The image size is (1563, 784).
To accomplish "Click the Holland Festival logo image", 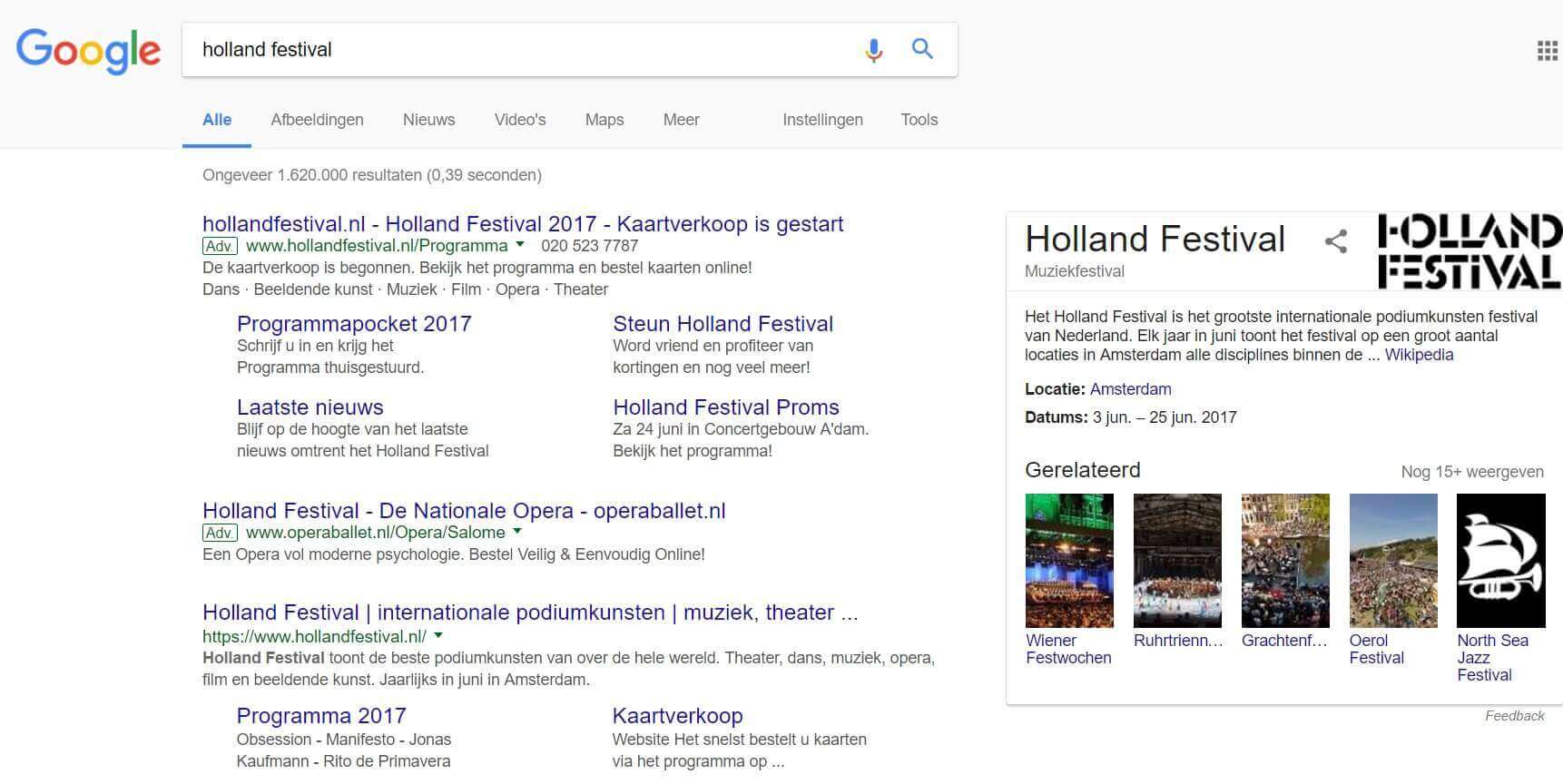I will click(1470, 251).
